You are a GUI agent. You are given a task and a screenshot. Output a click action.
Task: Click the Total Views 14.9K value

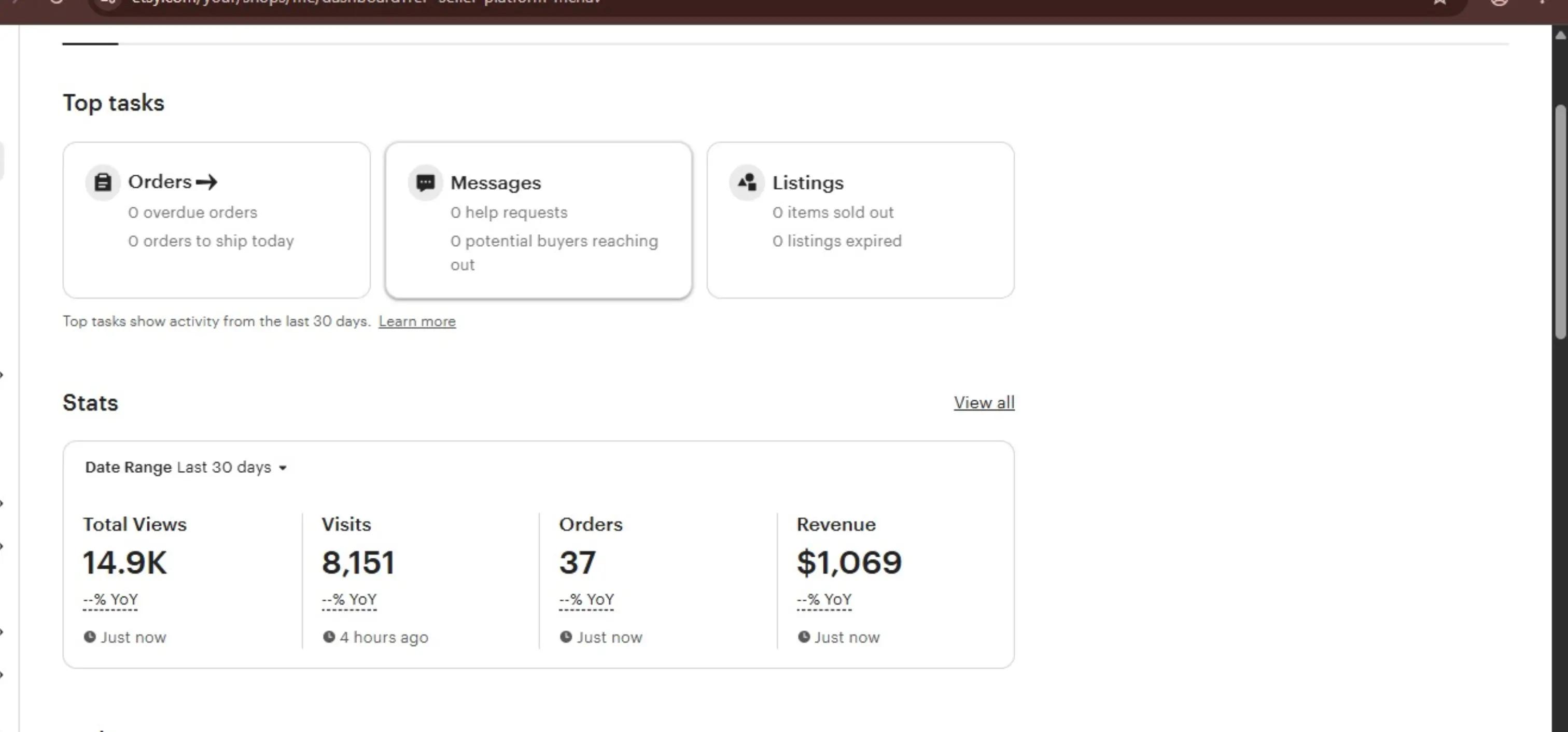click(124, 562)
